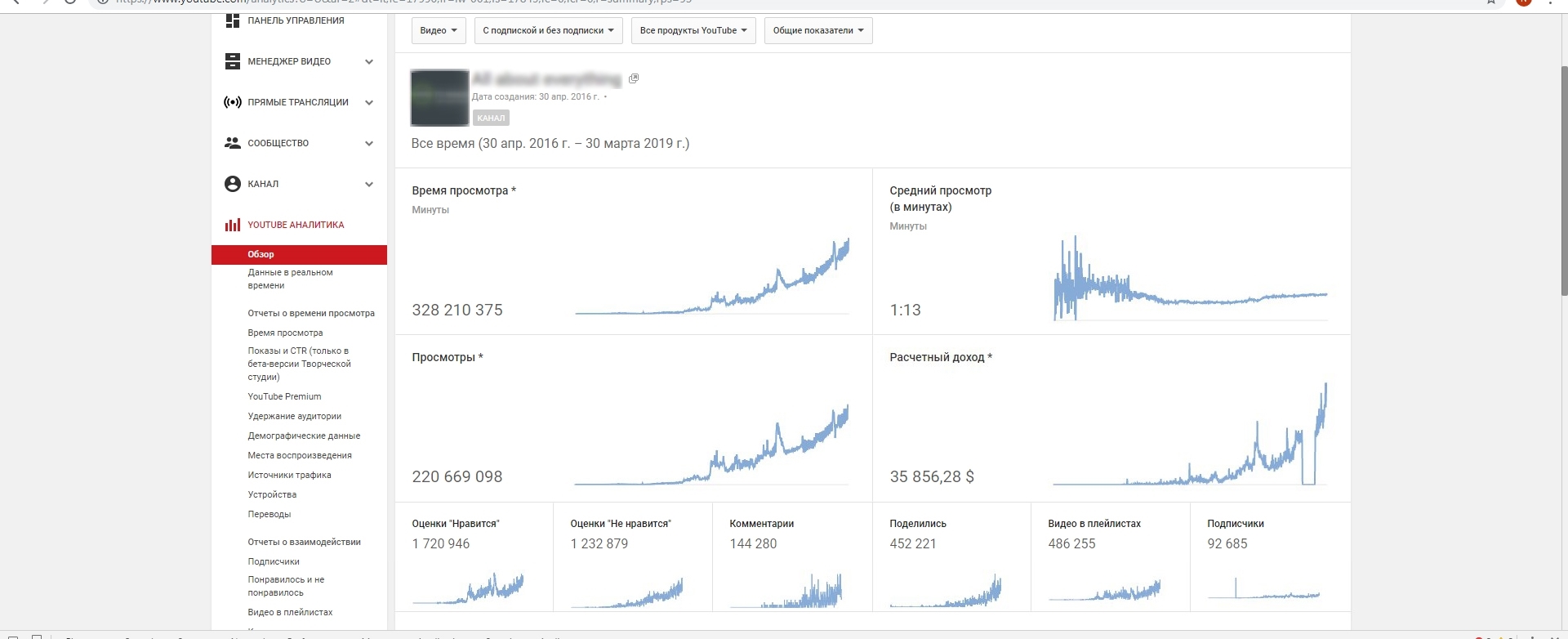Click the Video Manager sidebar icon
The height and width of the screenshot is (639, 1568).
tap(233, 61)
